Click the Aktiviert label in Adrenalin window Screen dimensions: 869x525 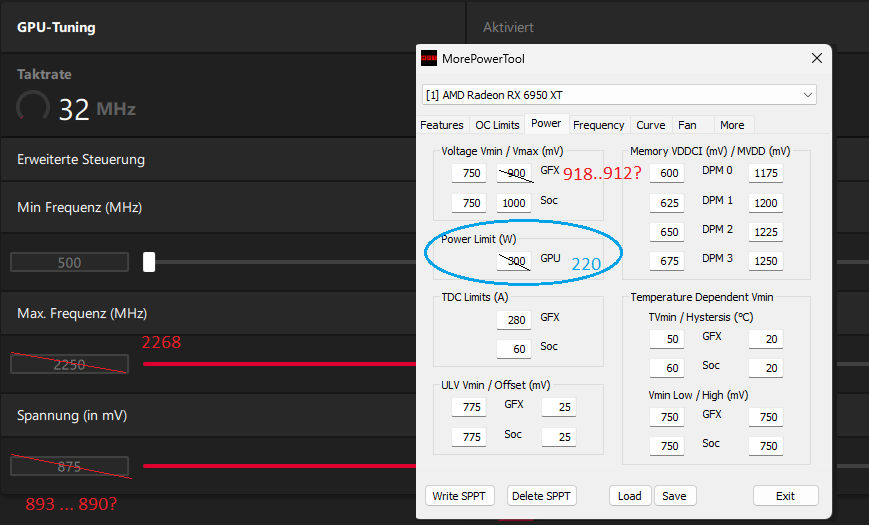tap(508, 27)
